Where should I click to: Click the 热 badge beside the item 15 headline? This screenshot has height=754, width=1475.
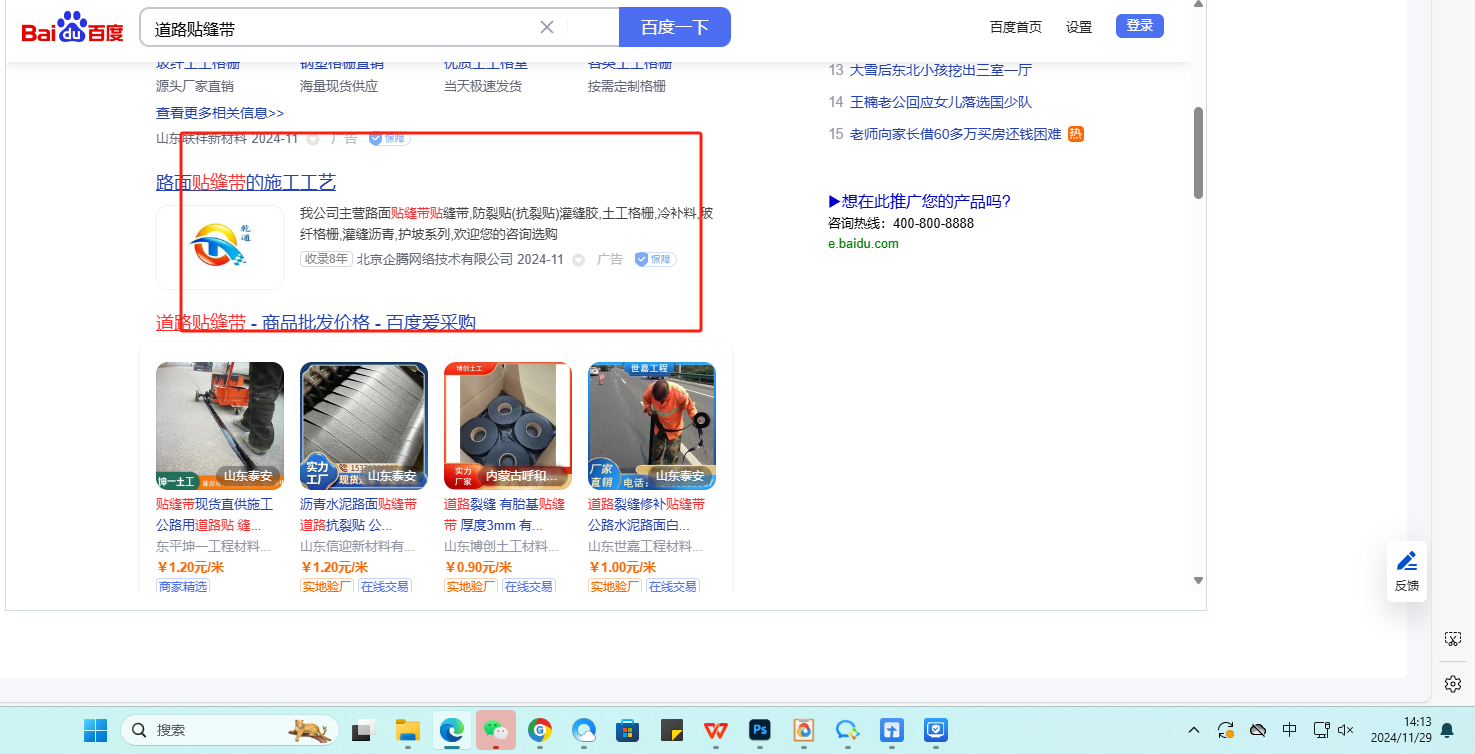[x=1076, y=134]
